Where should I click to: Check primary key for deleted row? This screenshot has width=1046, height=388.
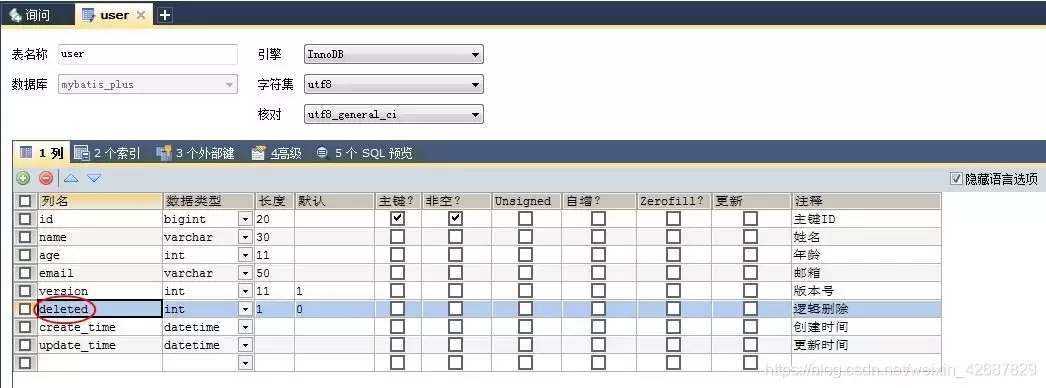point(398,308)
